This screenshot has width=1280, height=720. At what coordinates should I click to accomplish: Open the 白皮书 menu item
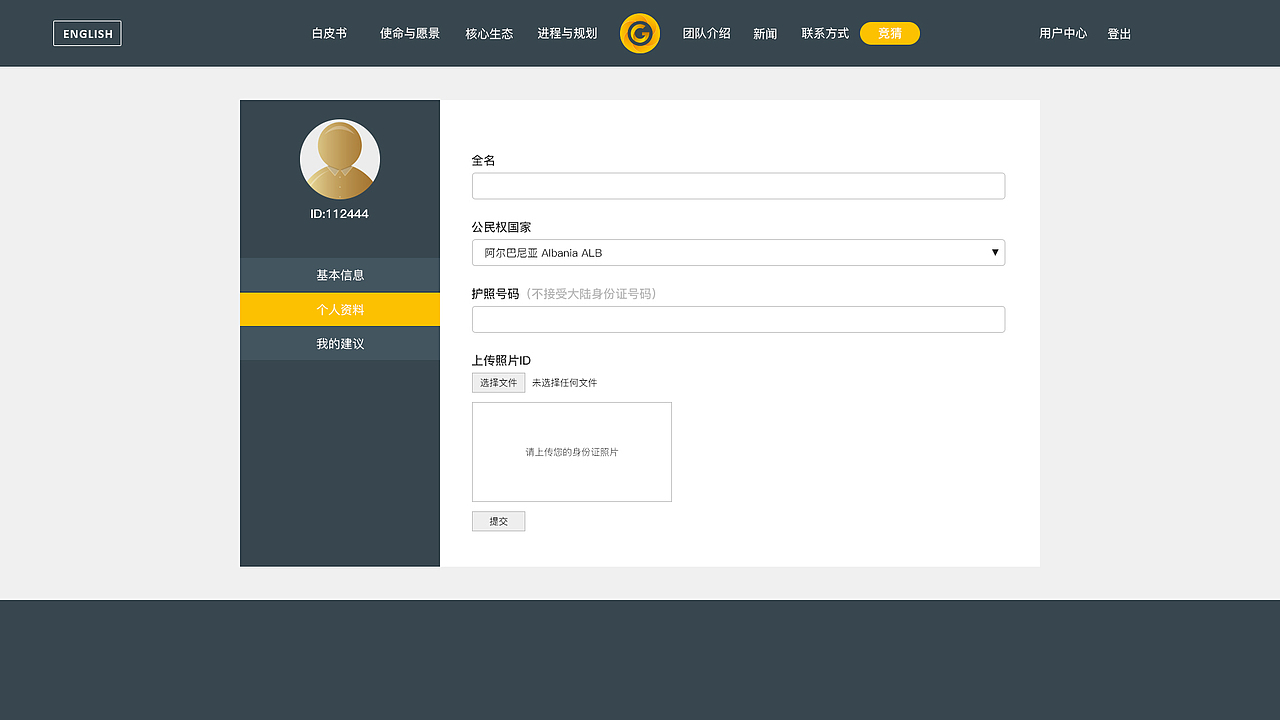click(329, 33)
